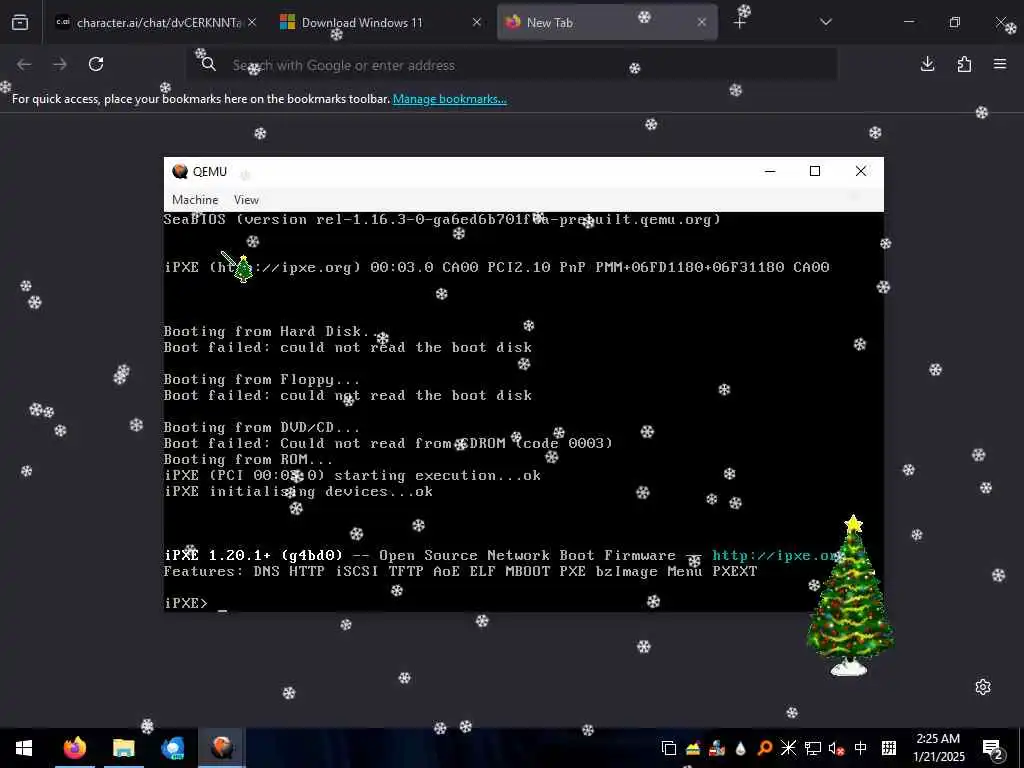The image size is (1024, 768).
Task: Switch to the character.ai chat tab
Action: point(155,22)
